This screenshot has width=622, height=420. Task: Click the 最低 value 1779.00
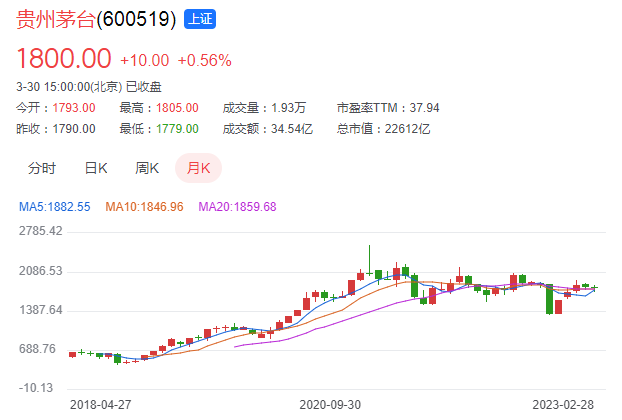(x=177, y=129)
